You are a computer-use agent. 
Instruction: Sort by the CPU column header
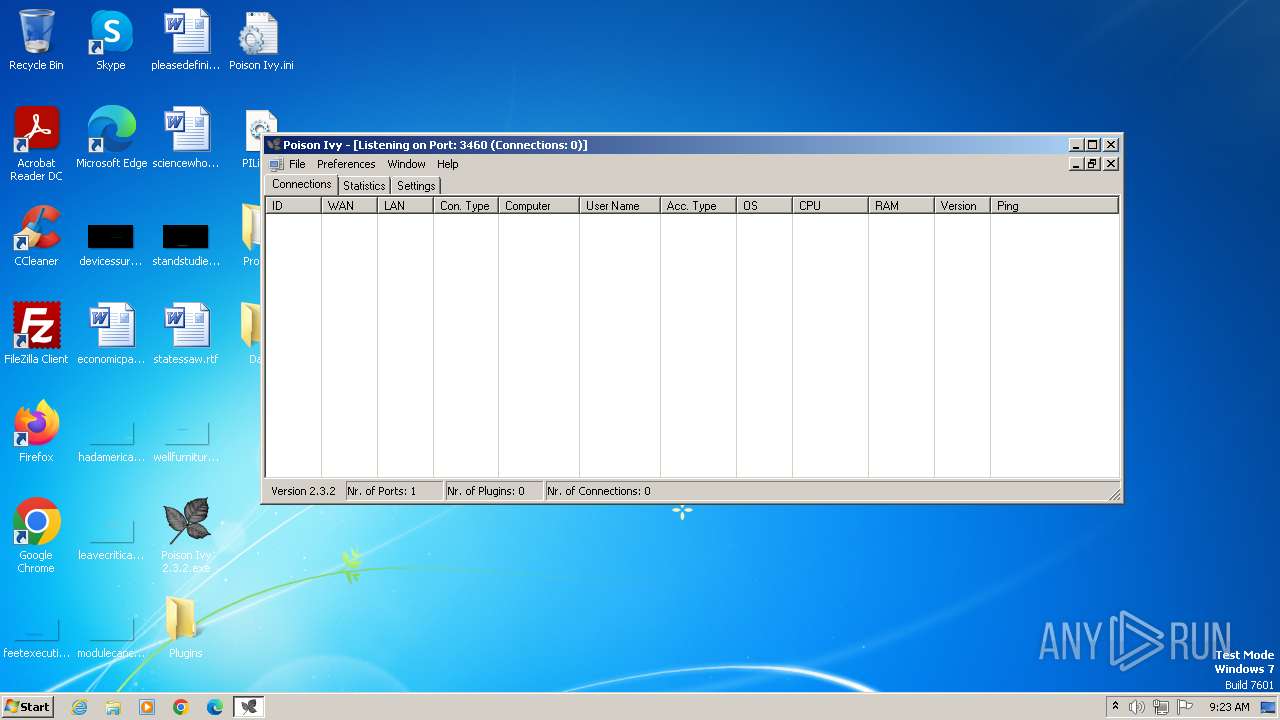(830, 206)
